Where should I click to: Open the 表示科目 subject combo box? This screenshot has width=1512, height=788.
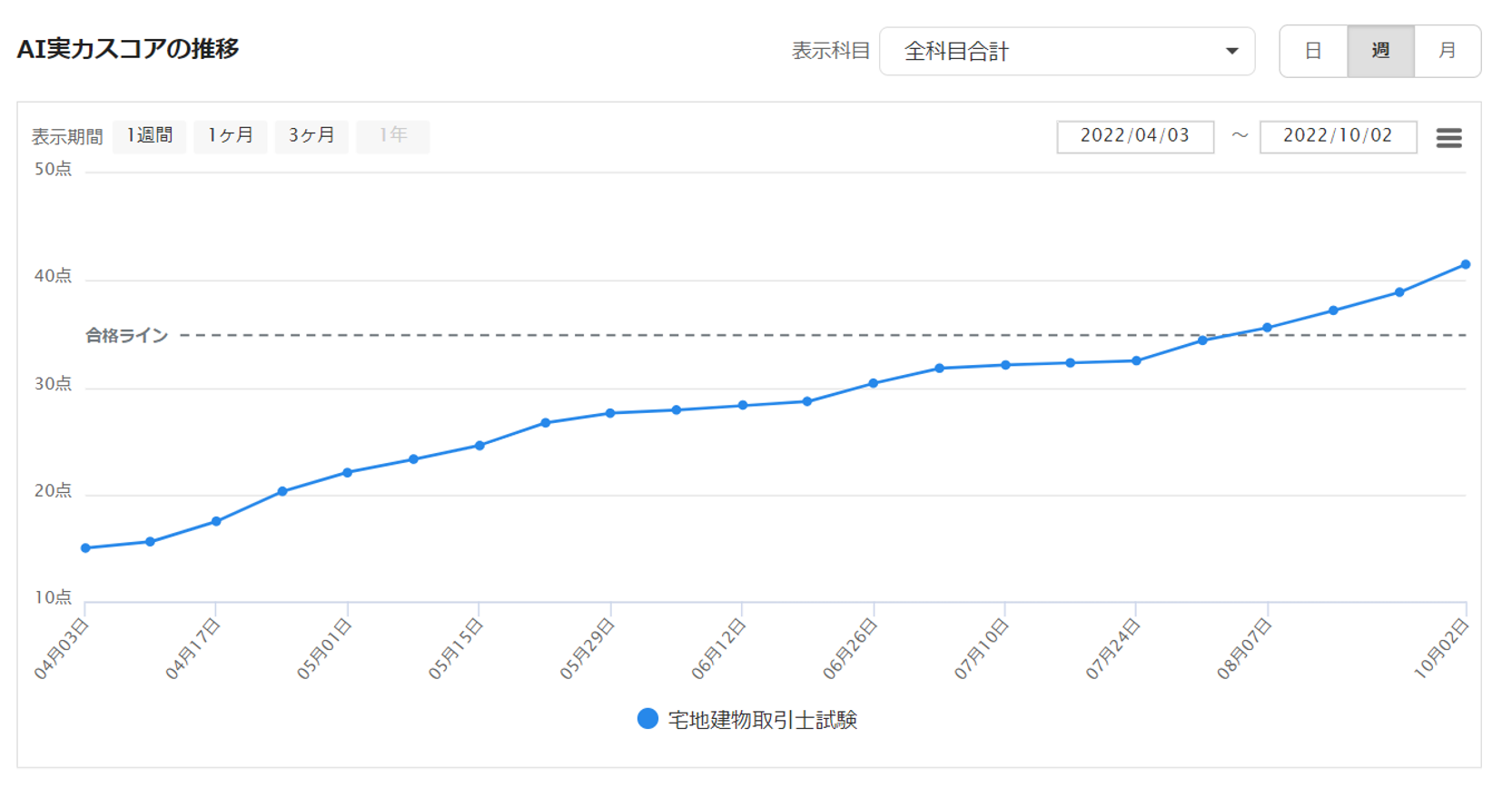(1067, 51)
